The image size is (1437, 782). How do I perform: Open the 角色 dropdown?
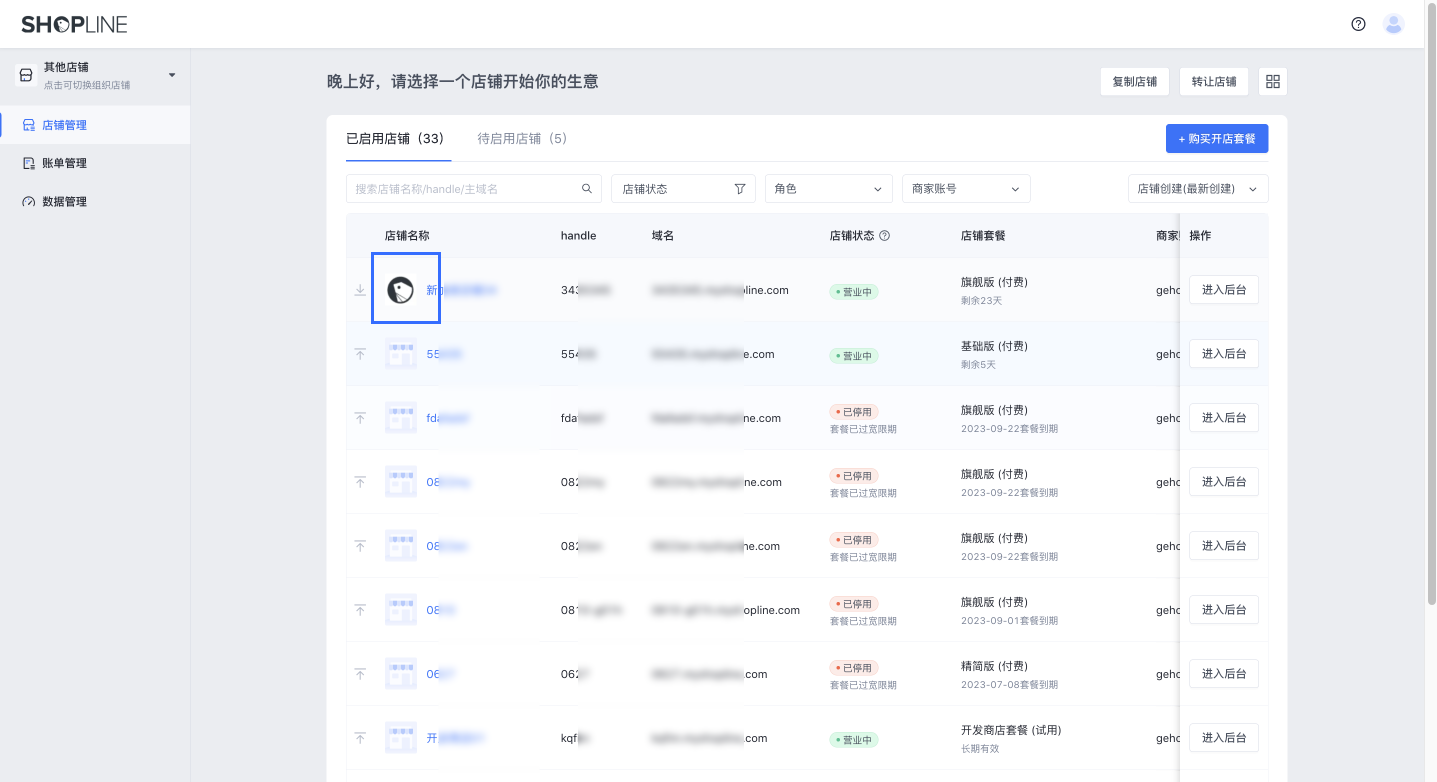829,188
